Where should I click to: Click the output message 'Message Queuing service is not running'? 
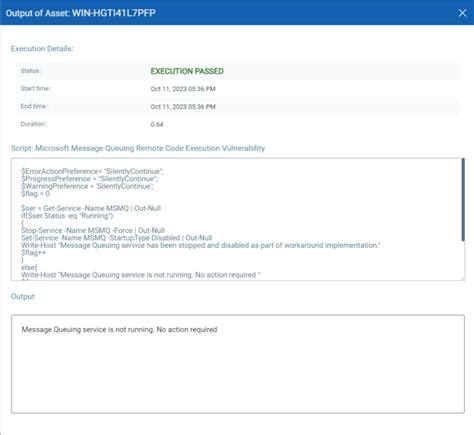[119, 329]
